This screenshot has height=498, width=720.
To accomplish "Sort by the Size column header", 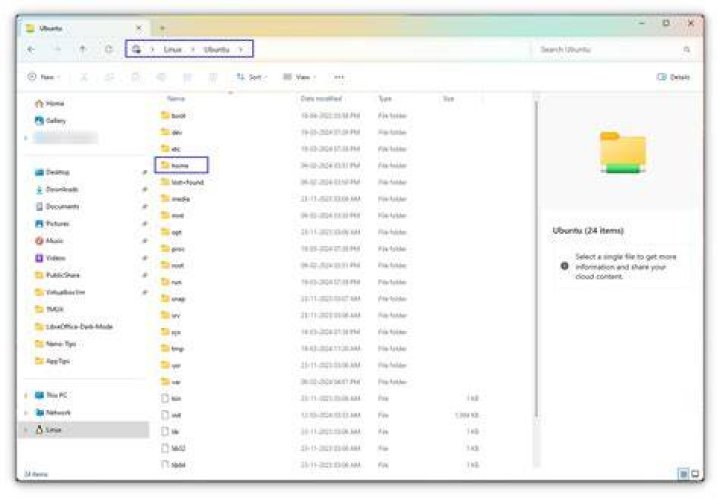I will pyautogui.click(x=448, y=99).
